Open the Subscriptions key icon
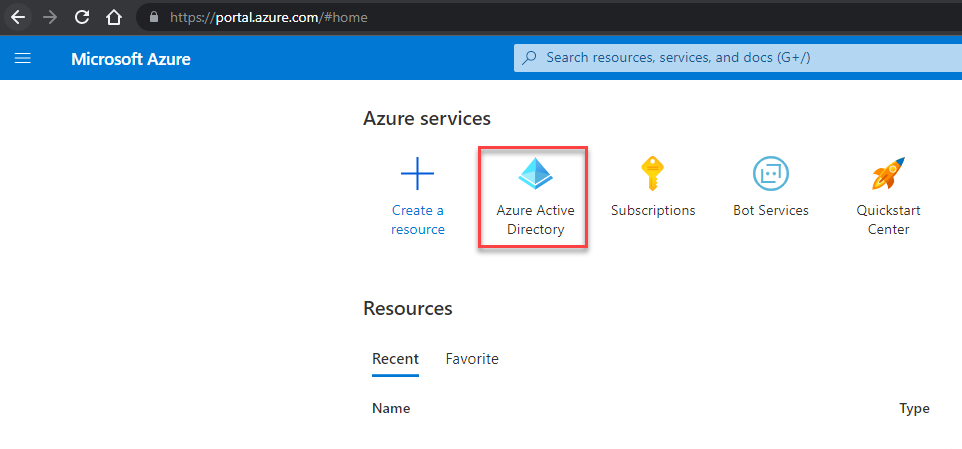962x449 pixels. 653,173
